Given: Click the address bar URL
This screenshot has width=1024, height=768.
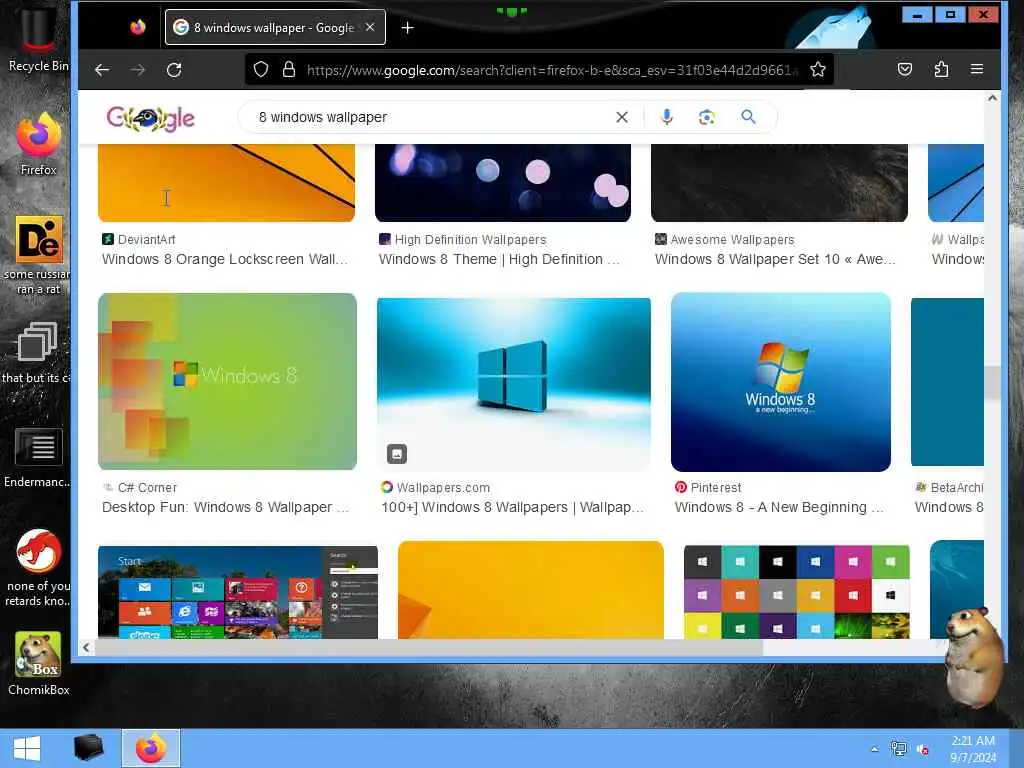Looking at the screenshot, I should pyautogui.click(x=552, y=70).
